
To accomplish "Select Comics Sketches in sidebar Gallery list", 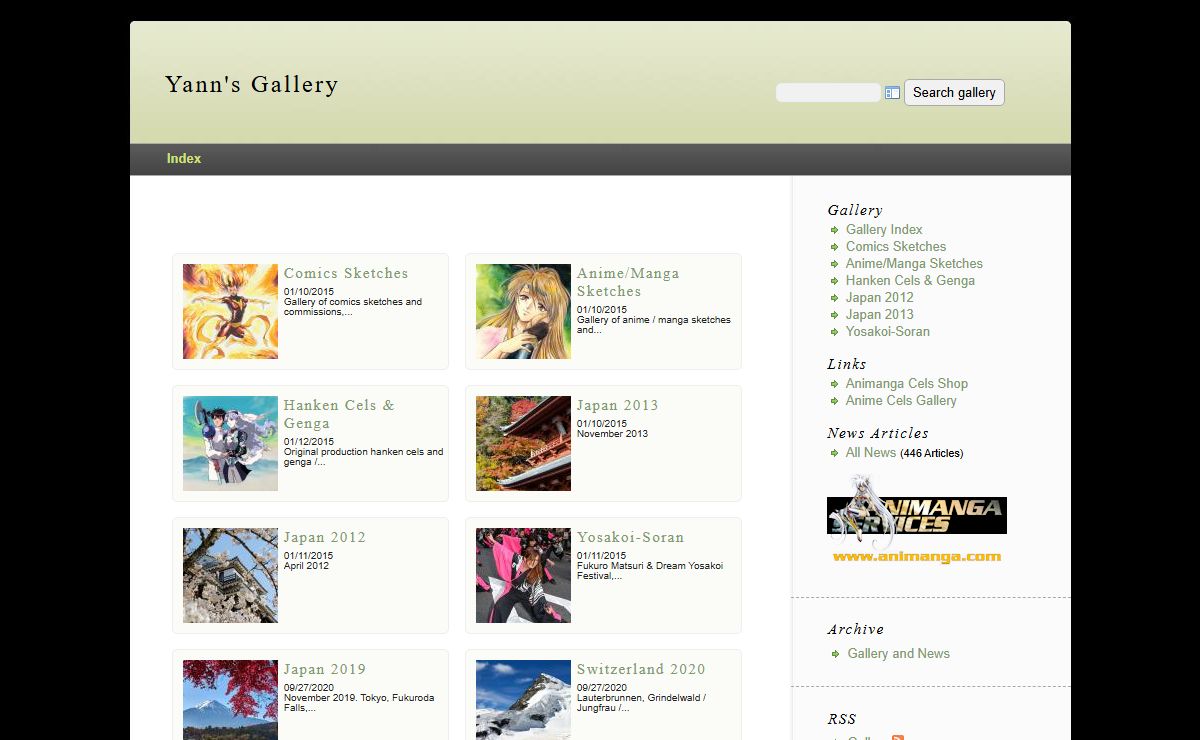I will pyautogui.click(x=896, y=246).
